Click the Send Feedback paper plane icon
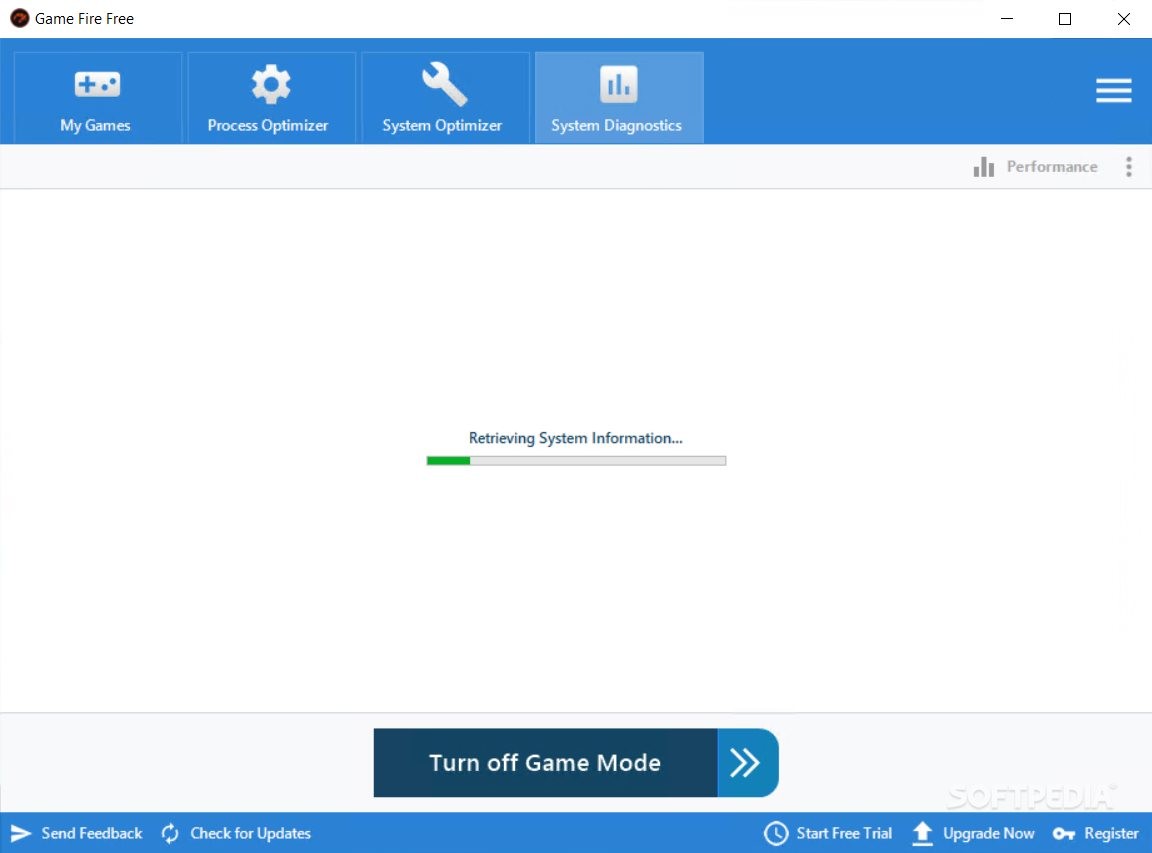 (x=21, y=833)
